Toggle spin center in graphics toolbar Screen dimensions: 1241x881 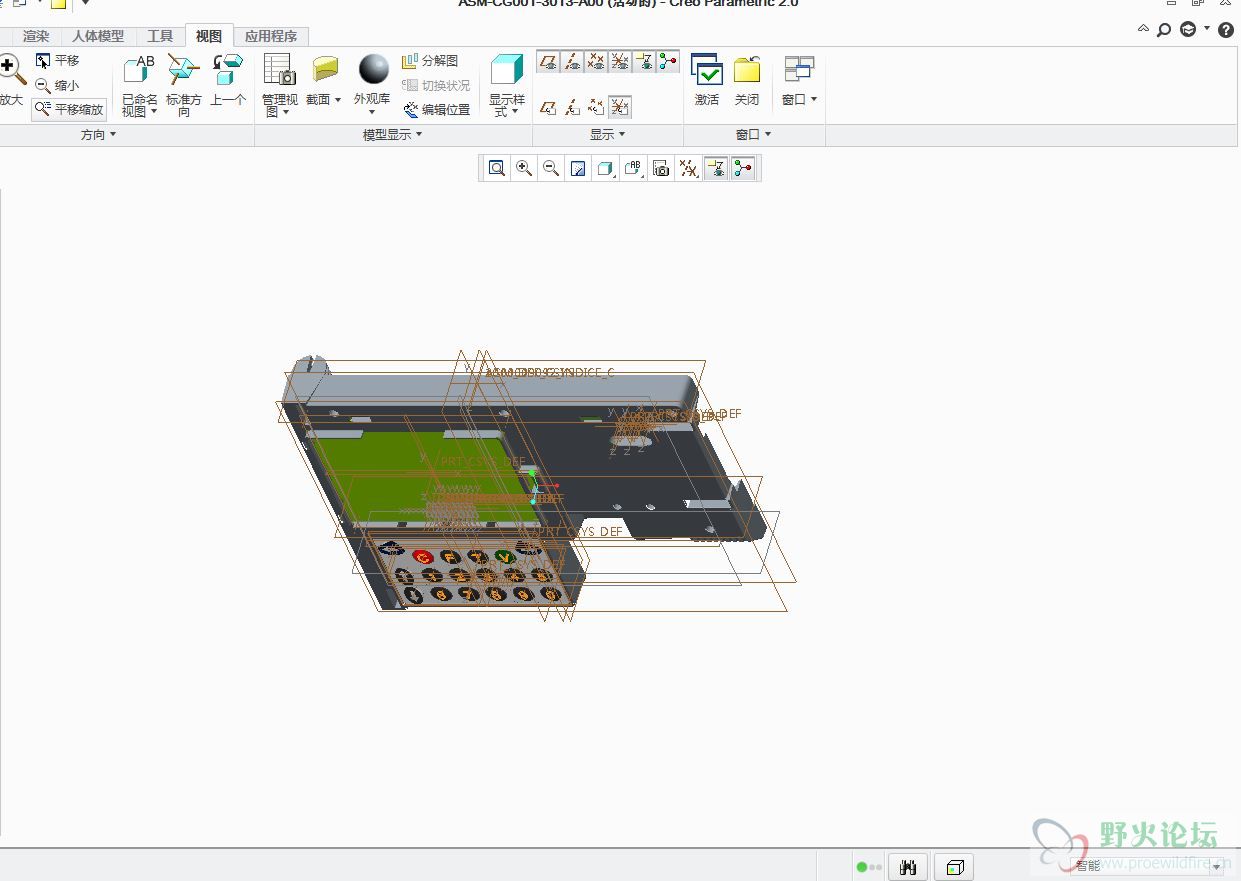pos(742,169)
